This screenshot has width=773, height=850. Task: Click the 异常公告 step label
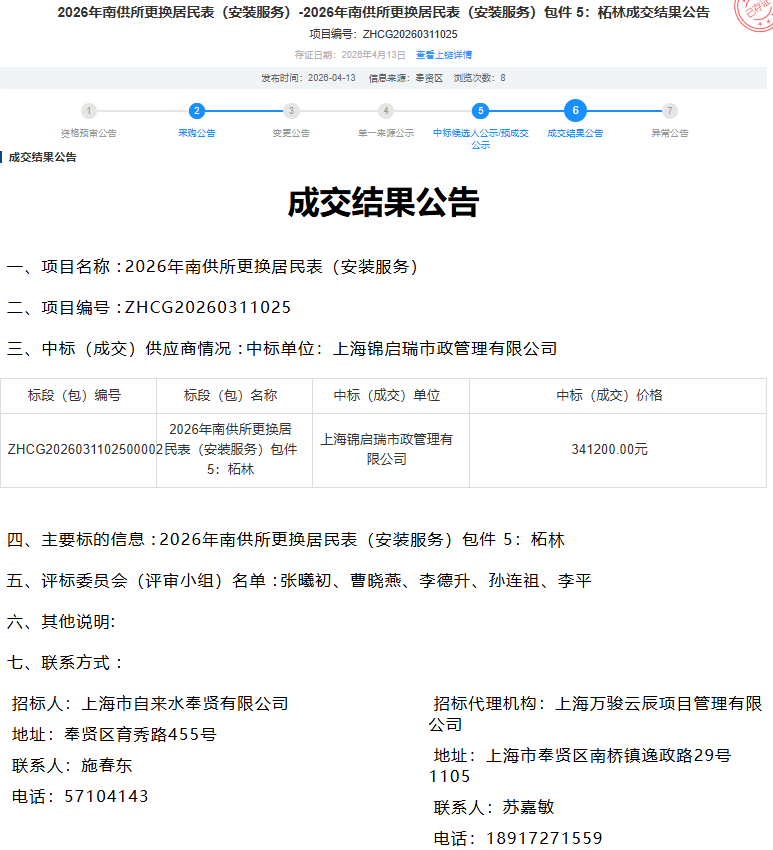(670, 133)
